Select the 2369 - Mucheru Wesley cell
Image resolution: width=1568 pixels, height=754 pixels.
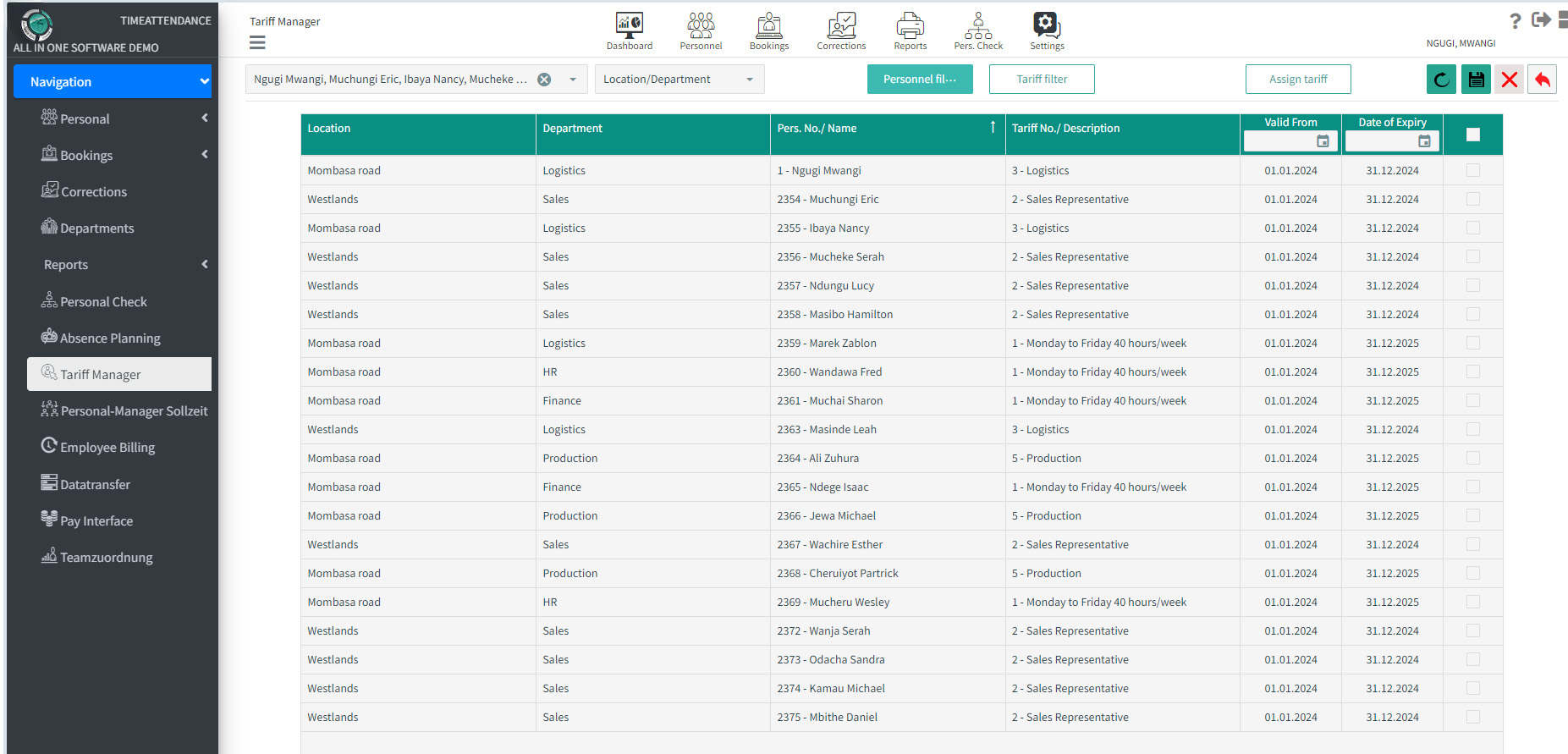pyautogui.click(x=888, y=602)
